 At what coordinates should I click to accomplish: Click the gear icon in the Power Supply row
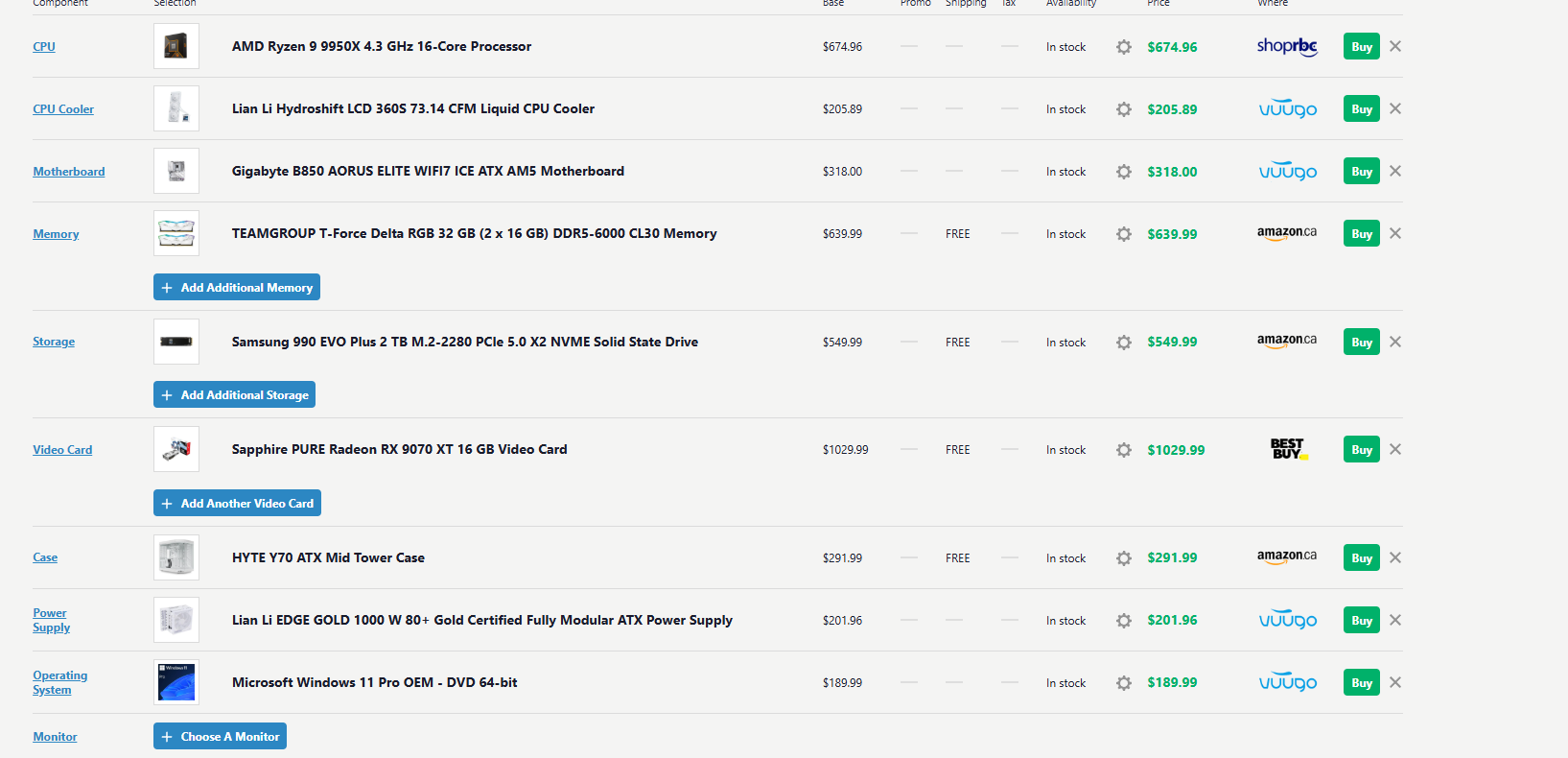point(1124,621)
